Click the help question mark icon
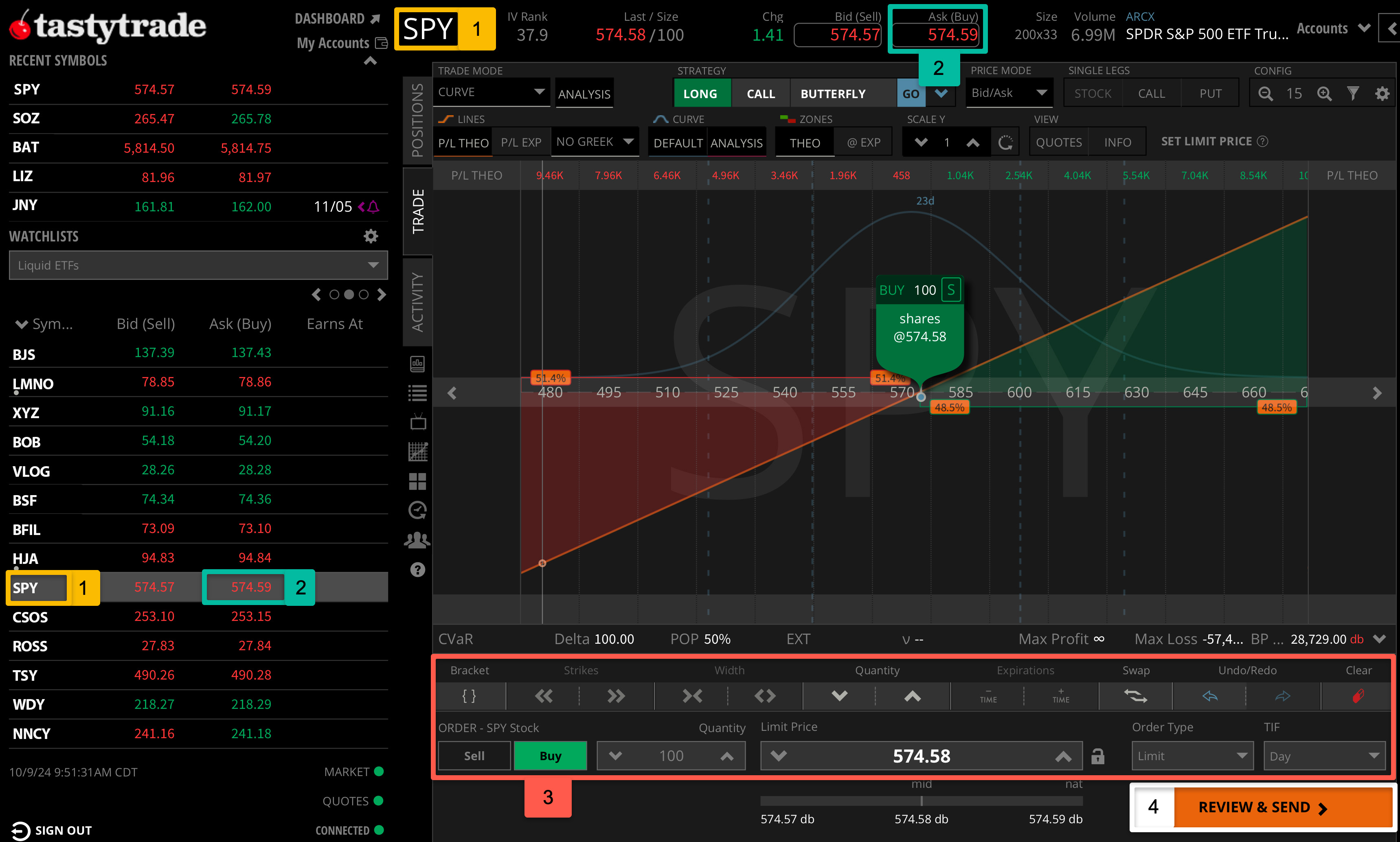Screen dimensions: 1400x842 pyautogui.click(x=418, y=569)
